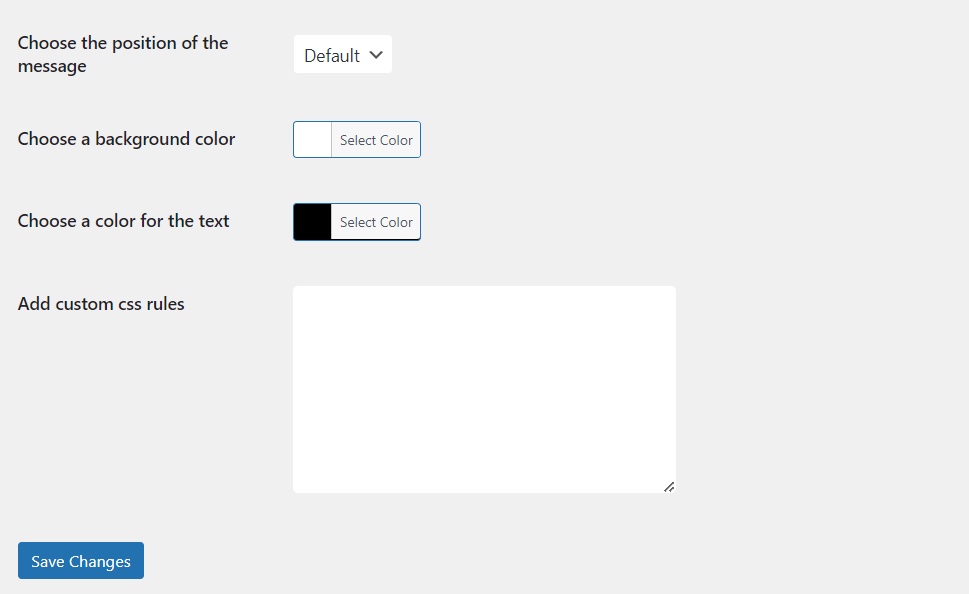969x594 pixels.
Task: Click the "Add custom css rules" label
Action: point(101,304)
